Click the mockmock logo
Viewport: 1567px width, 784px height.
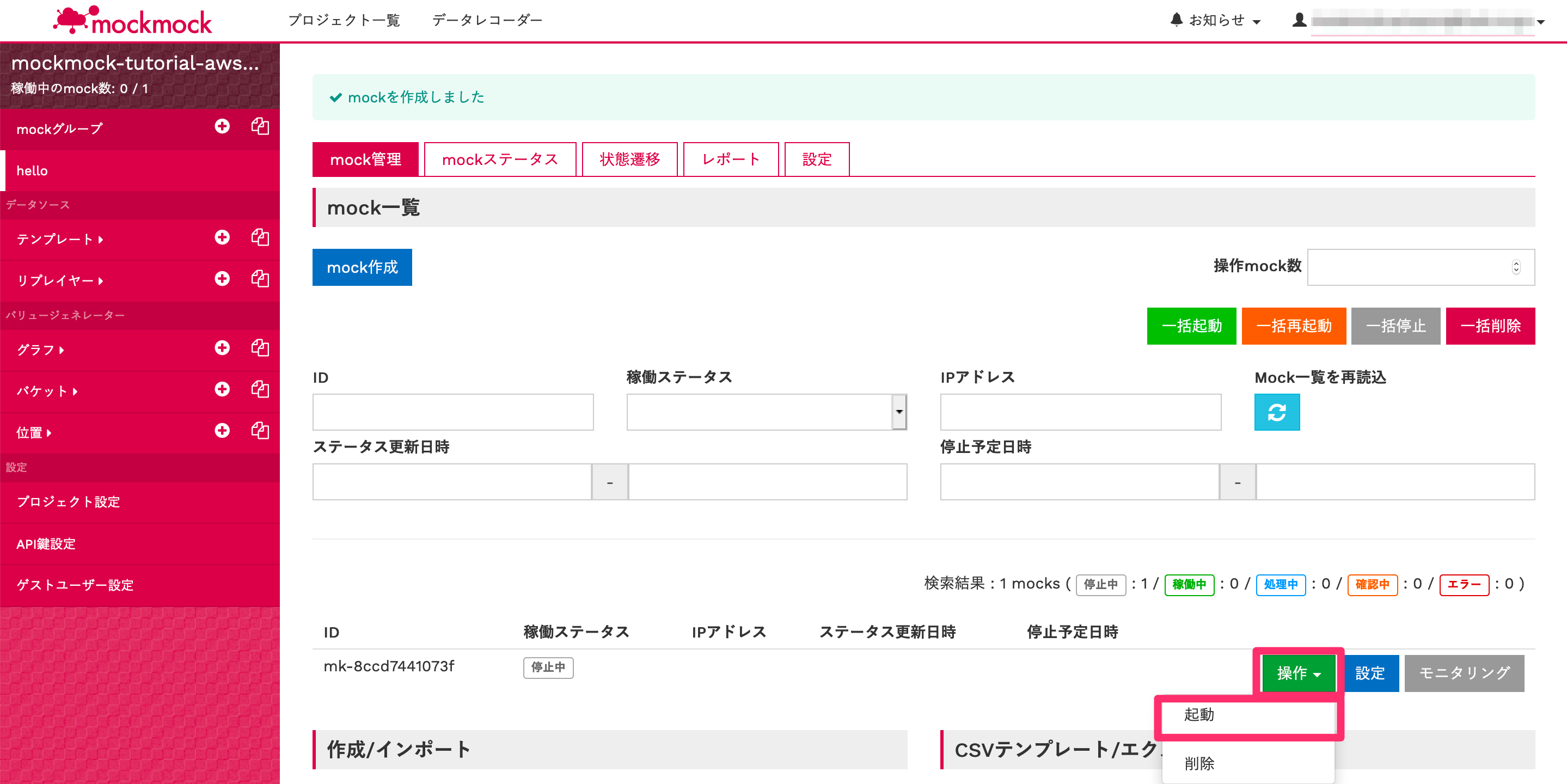[x=133, y=21]
